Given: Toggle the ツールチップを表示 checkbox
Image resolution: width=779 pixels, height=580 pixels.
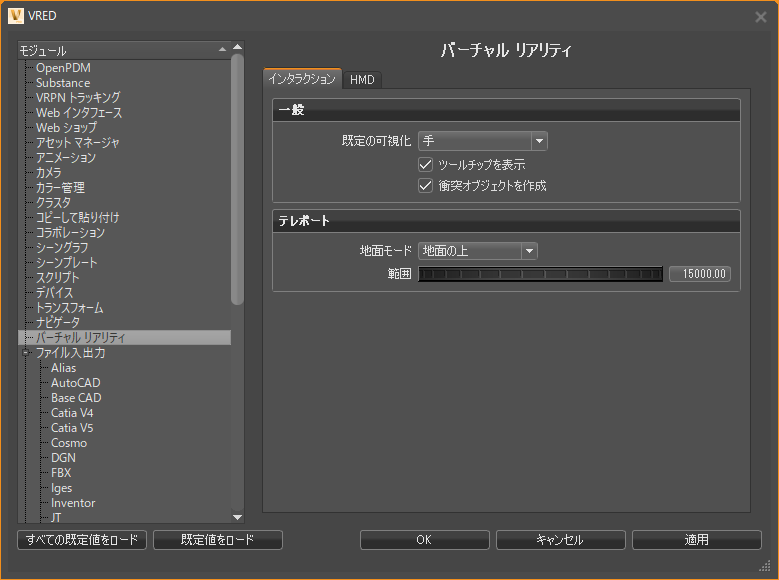Looking at the screenshot, I should coord(425,165).
